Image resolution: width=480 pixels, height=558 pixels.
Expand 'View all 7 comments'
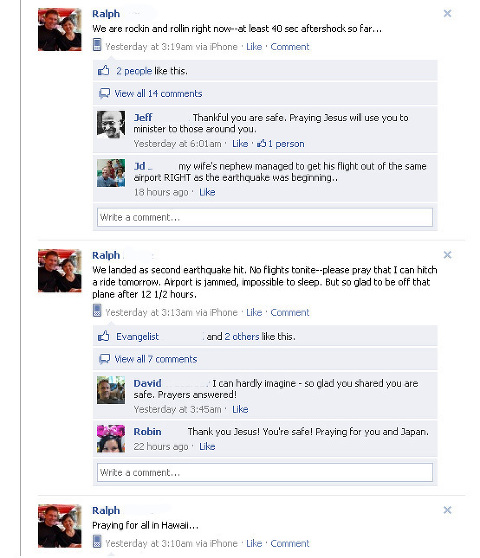pyautogui.click(x=155, y=359)
